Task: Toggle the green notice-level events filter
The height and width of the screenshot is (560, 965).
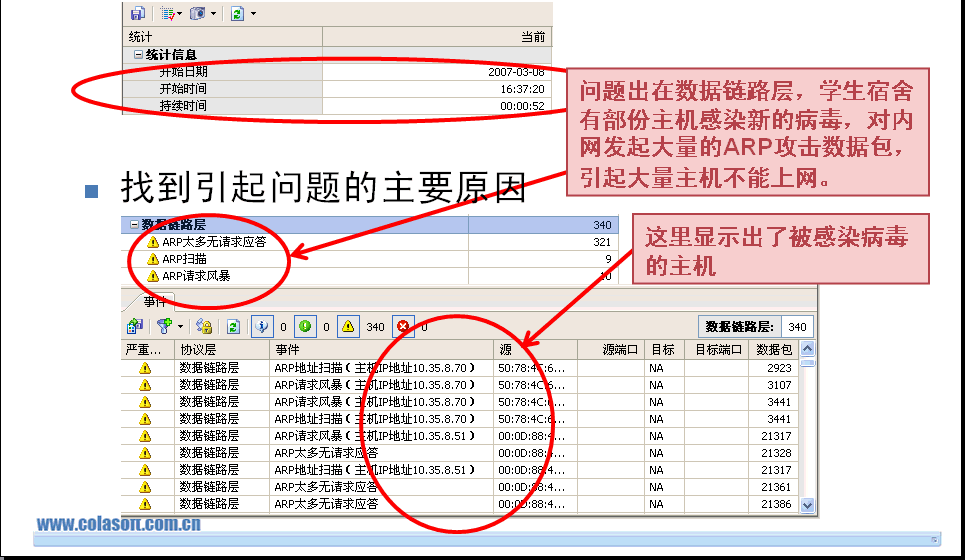Action: (x=305, y=327)
